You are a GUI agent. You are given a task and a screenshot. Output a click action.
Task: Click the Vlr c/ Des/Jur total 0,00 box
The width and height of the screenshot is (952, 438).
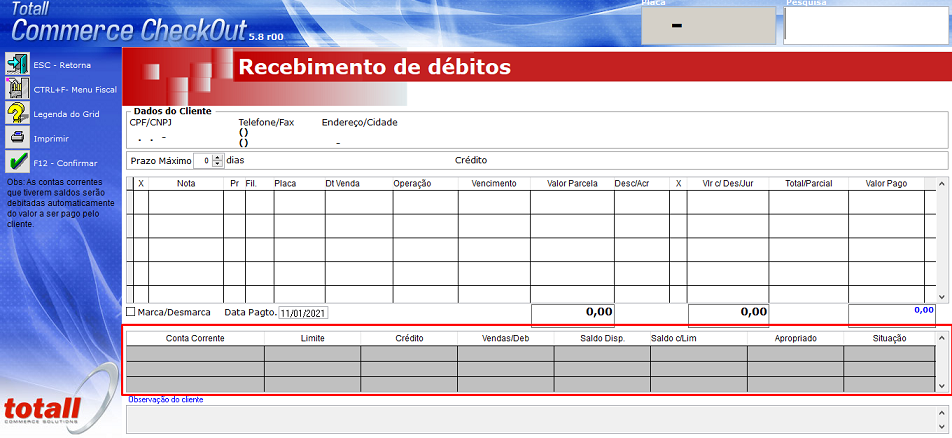coord(728,315)
